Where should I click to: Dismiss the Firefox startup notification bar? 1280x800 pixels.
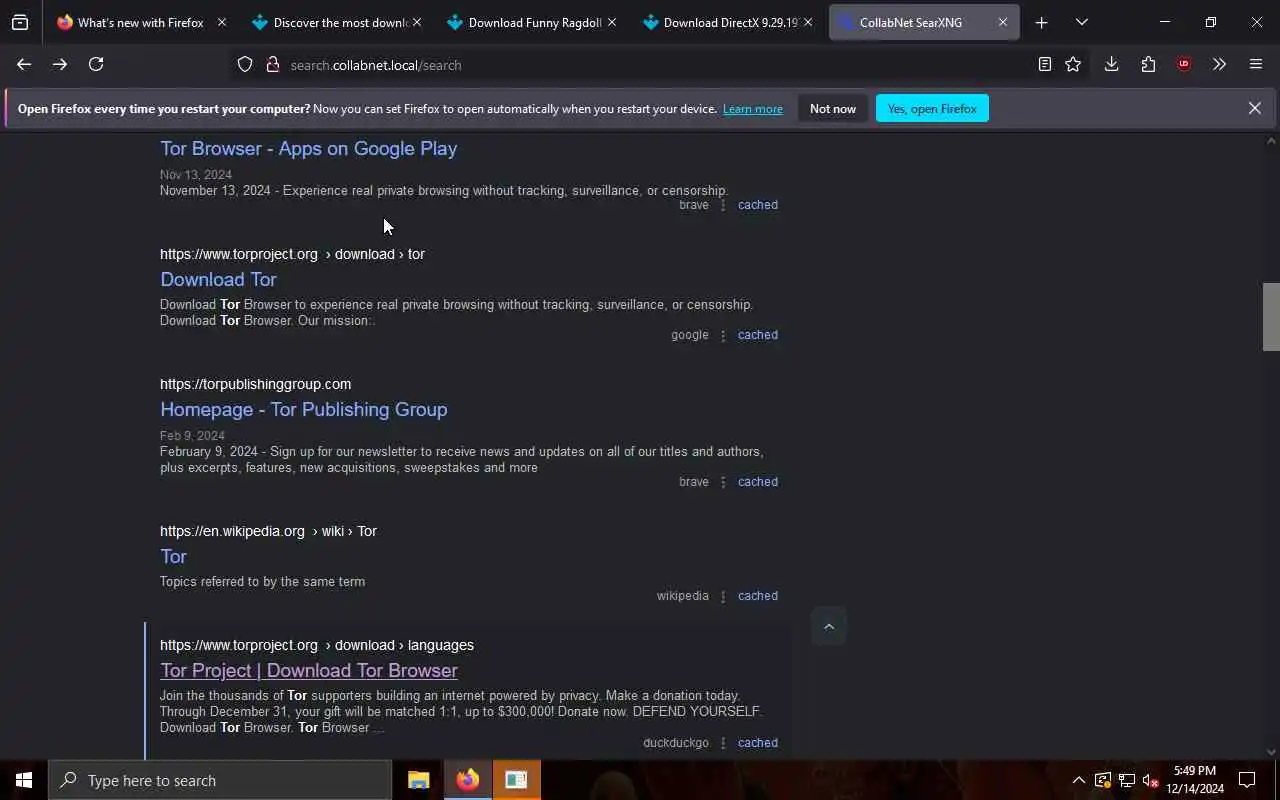(1254, 108)
